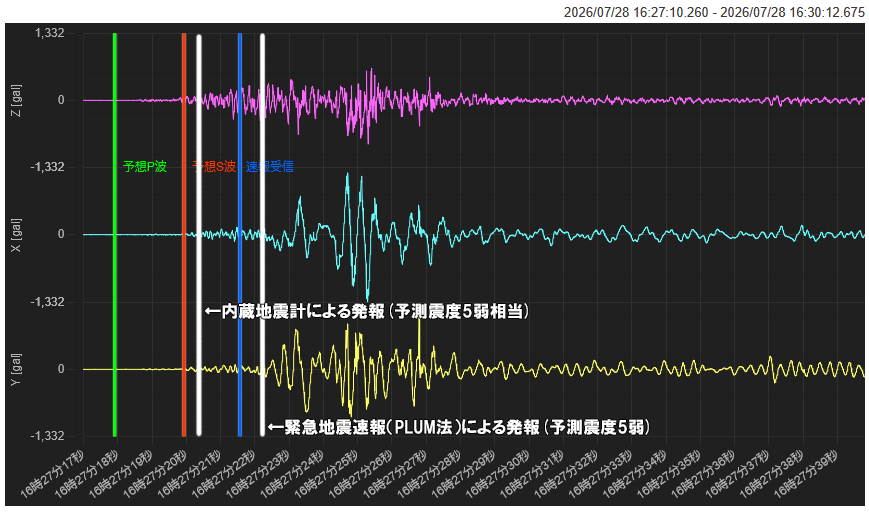Click the 16時27分37秒 time label

pos(737,473)
